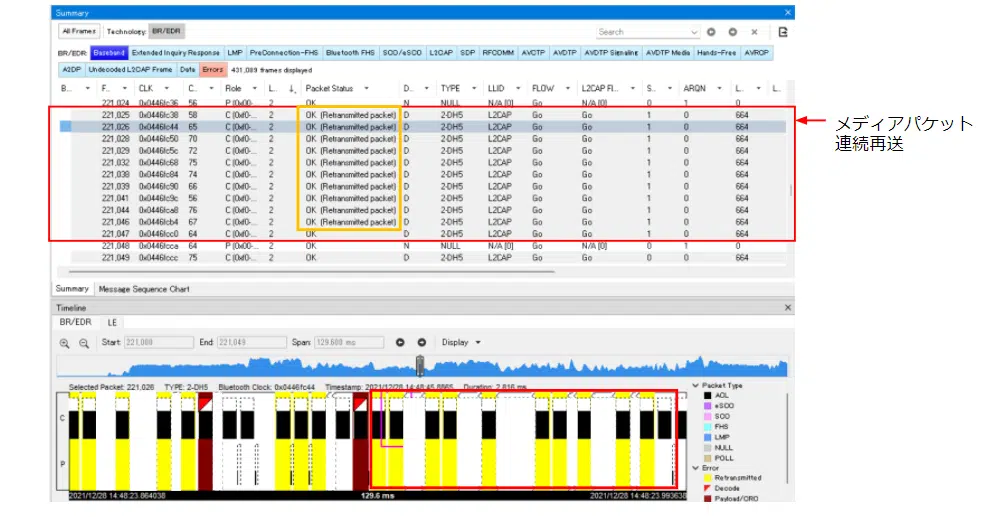Collapse the Packet Type legend section
Viewport: 994px width, 517px height.
click(x=696, y=385)
